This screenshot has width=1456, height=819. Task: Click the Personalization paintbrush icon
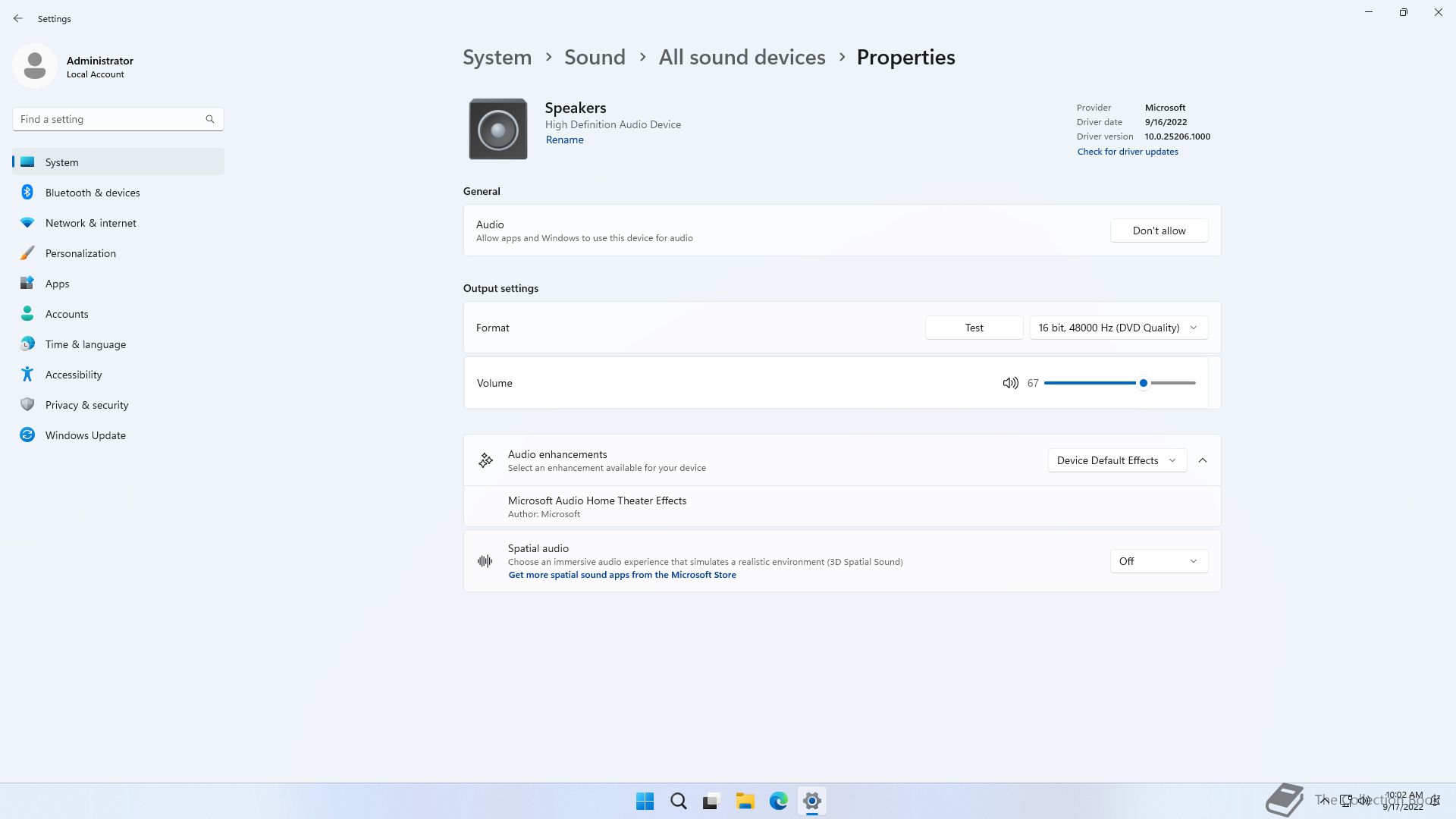(27, 253)
